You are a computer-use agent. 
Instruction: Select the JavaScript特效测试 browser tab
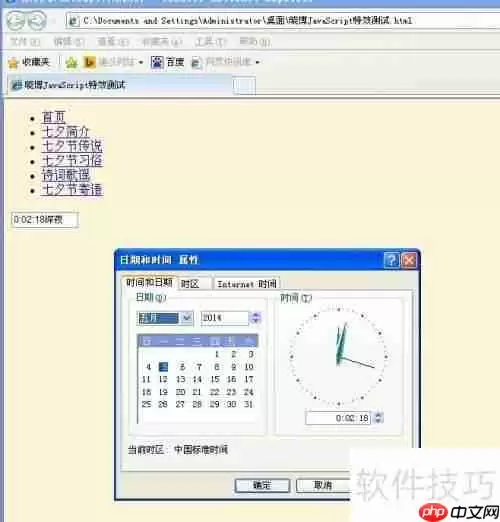(120, 85)
